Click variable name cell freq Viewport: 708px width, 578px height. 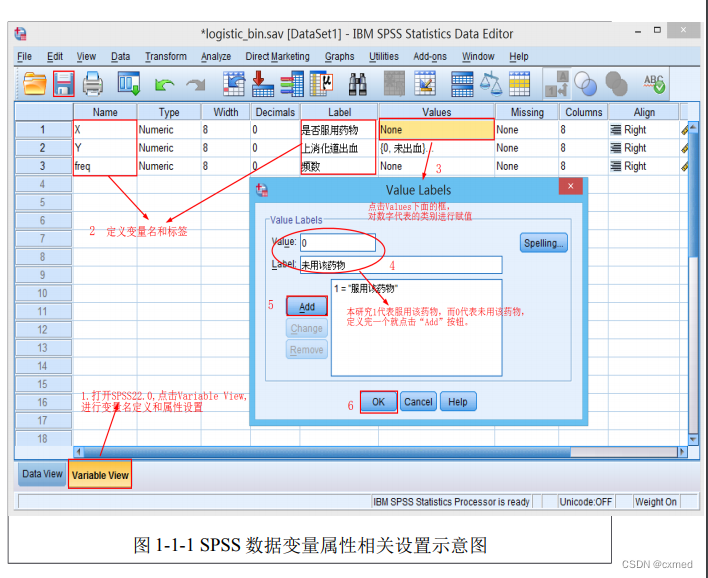(x=105, y=166)
